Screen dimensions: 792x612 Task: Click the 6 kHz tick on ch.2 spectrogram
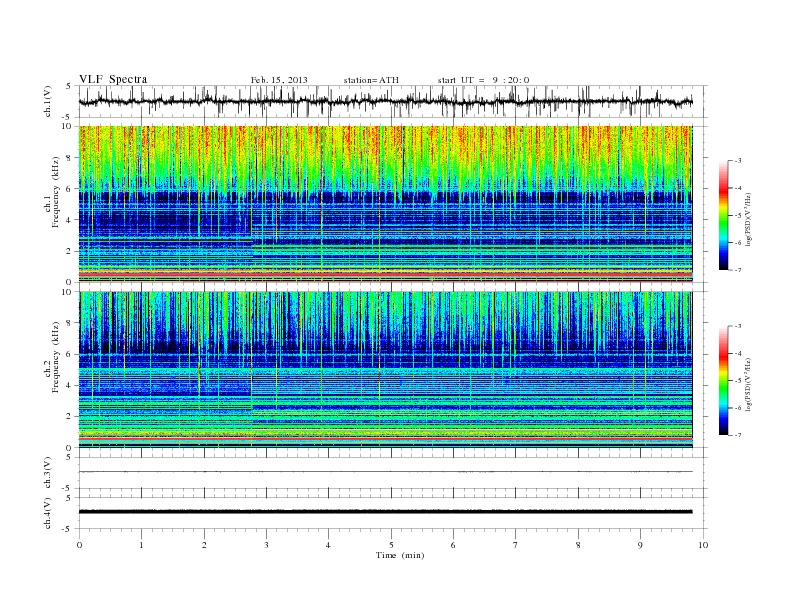click(69, 354)
